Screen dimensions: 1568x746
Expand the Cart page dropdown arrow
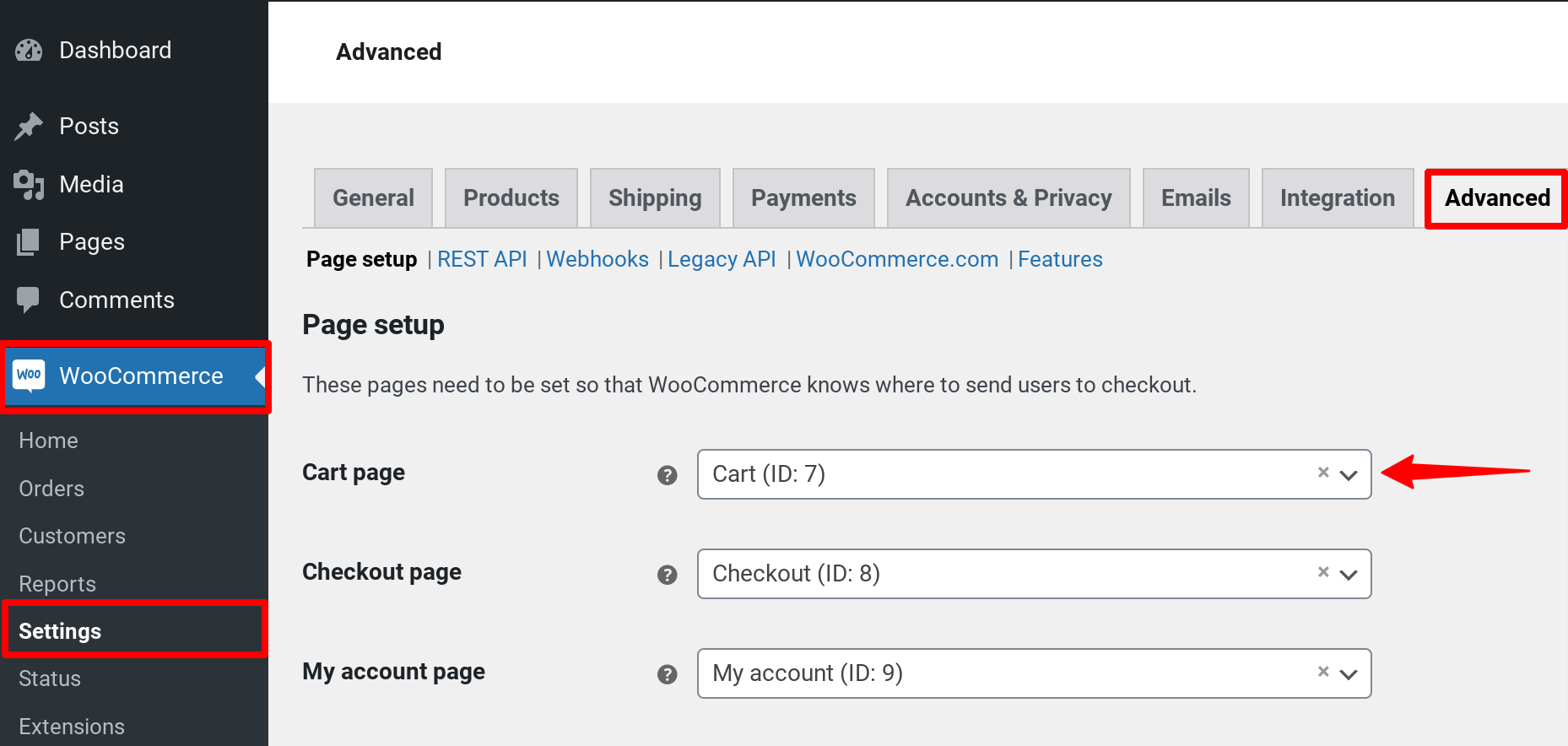click(x=1349, y=475)
